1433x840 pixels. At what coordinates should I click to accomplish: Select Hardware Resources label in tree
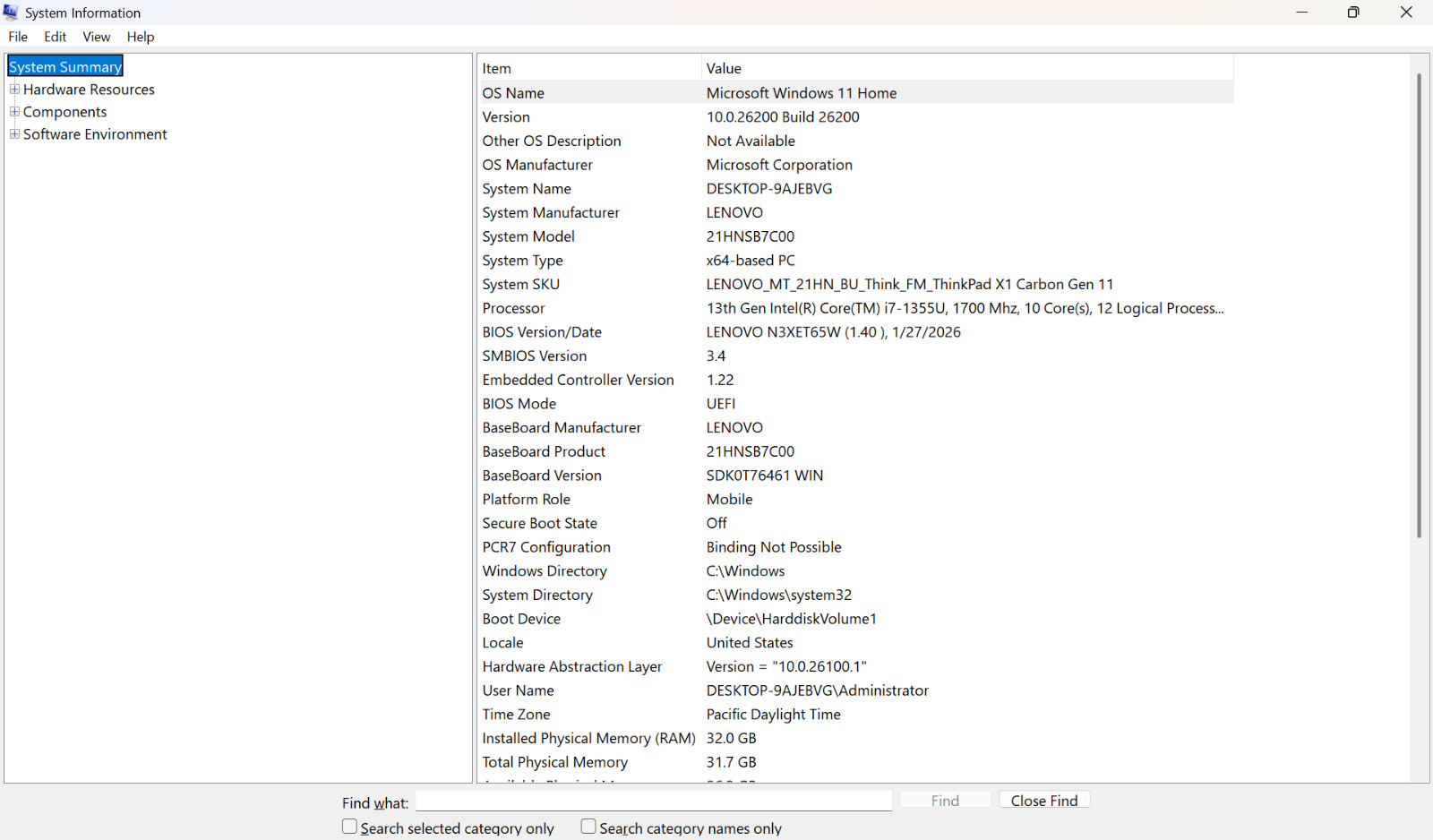(89, 90)
